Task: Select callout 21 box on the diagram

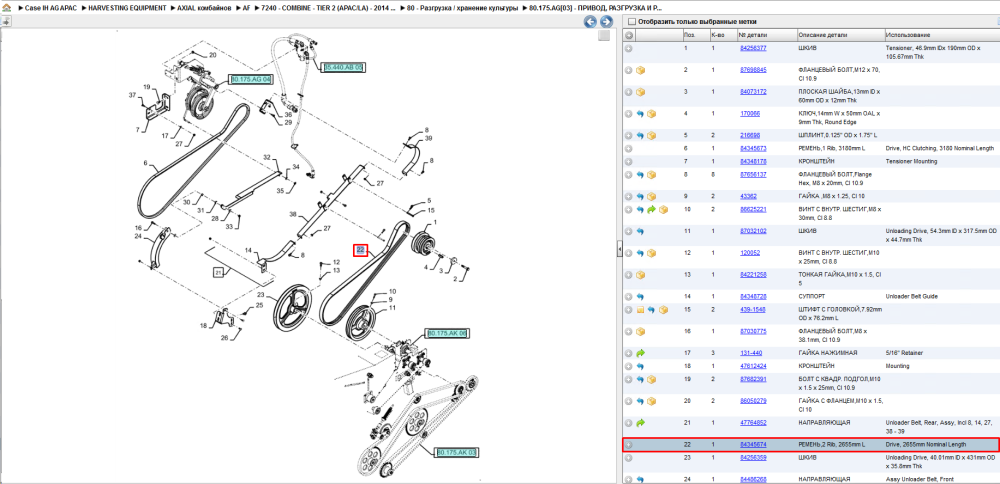Action: 219,272
